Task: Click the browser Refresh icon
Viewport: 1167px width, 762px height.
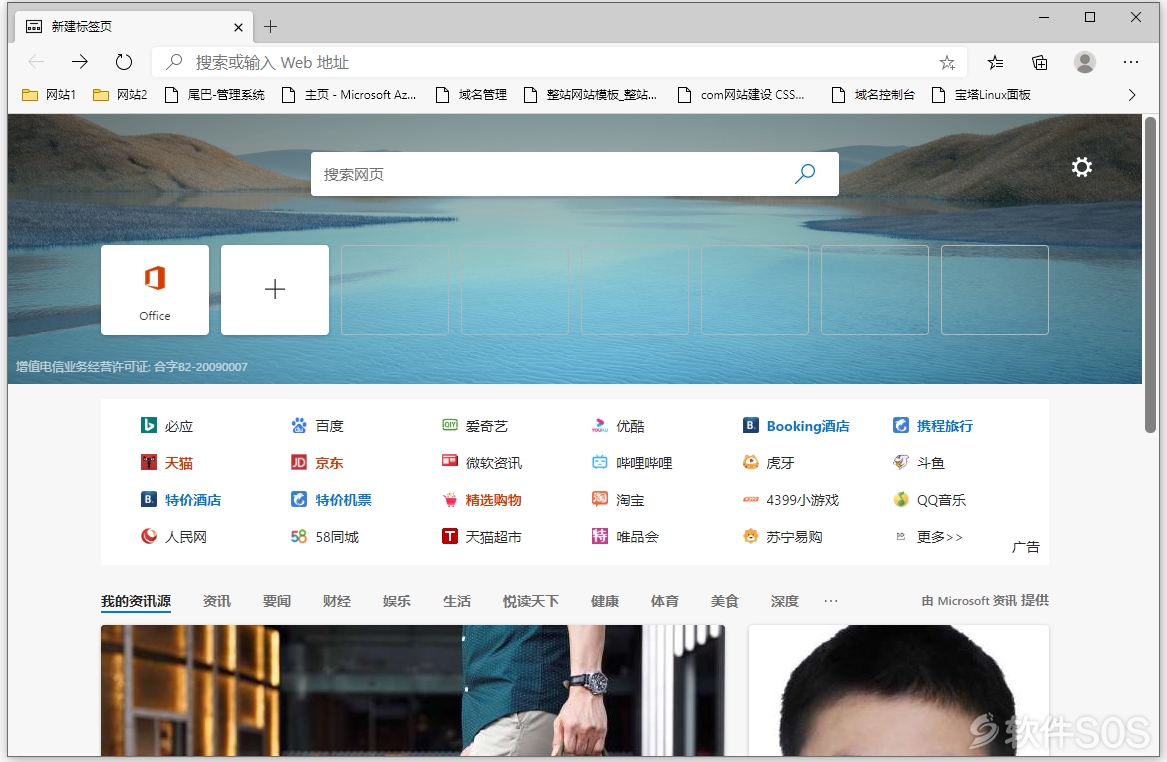Action: click(x=124, y=62)
